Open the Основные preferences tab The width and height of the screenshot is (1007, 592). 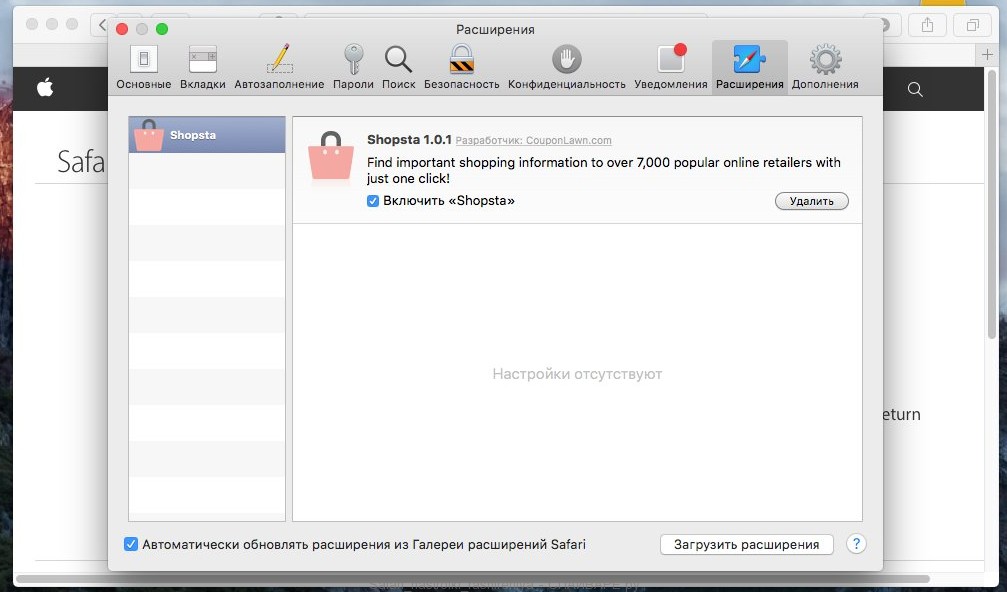(x=144, y=67)
